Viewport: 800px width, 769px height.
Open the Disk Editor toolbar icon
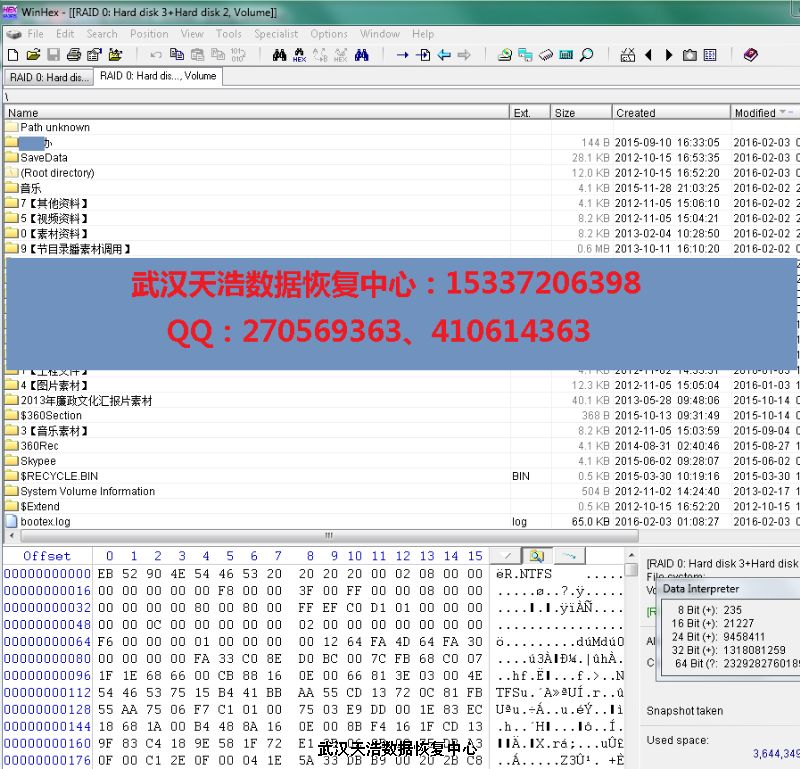(x=505, y=55)
